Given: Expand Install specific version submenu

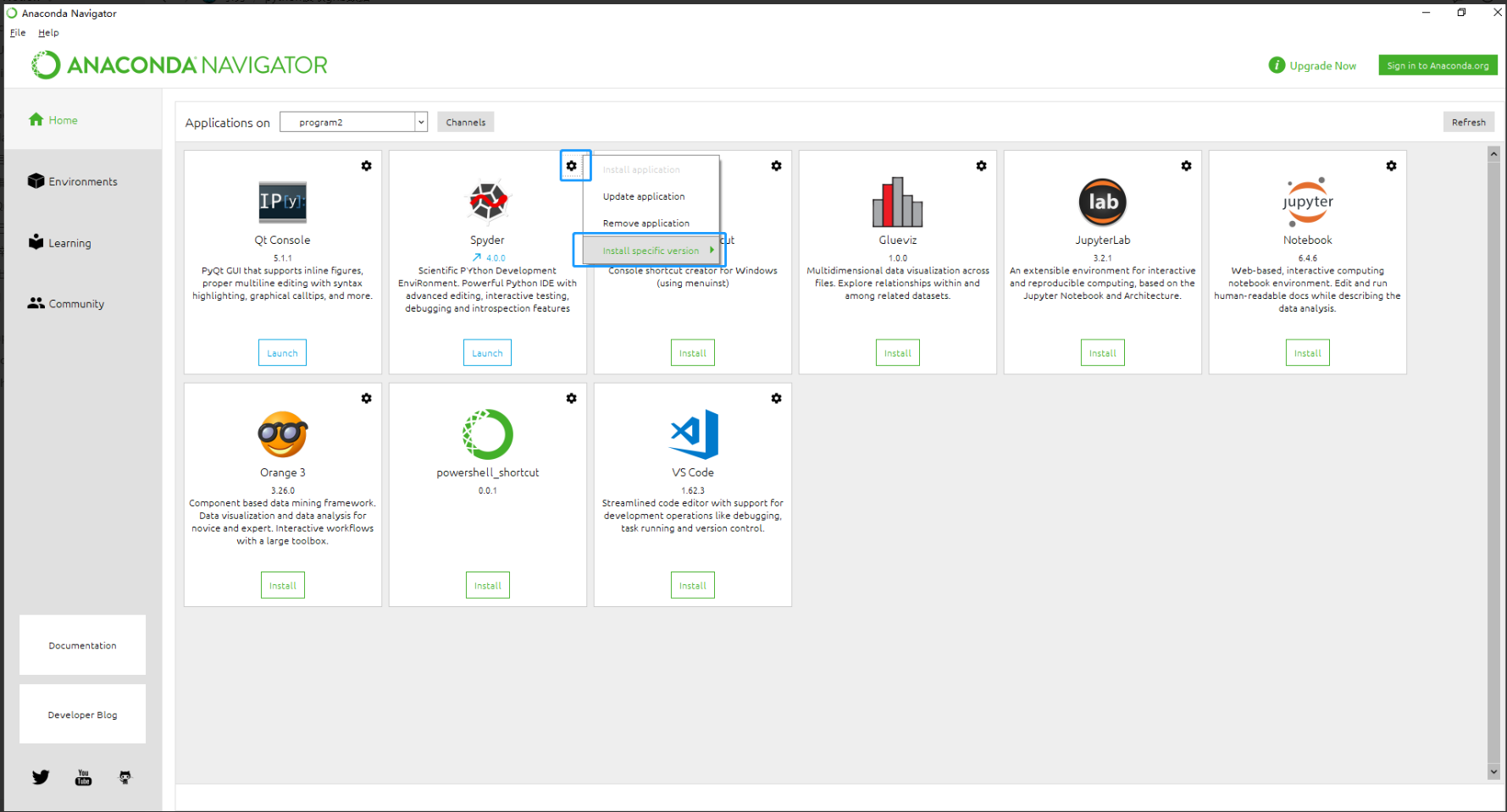Looking at the screenshot, I should point(651,251).
